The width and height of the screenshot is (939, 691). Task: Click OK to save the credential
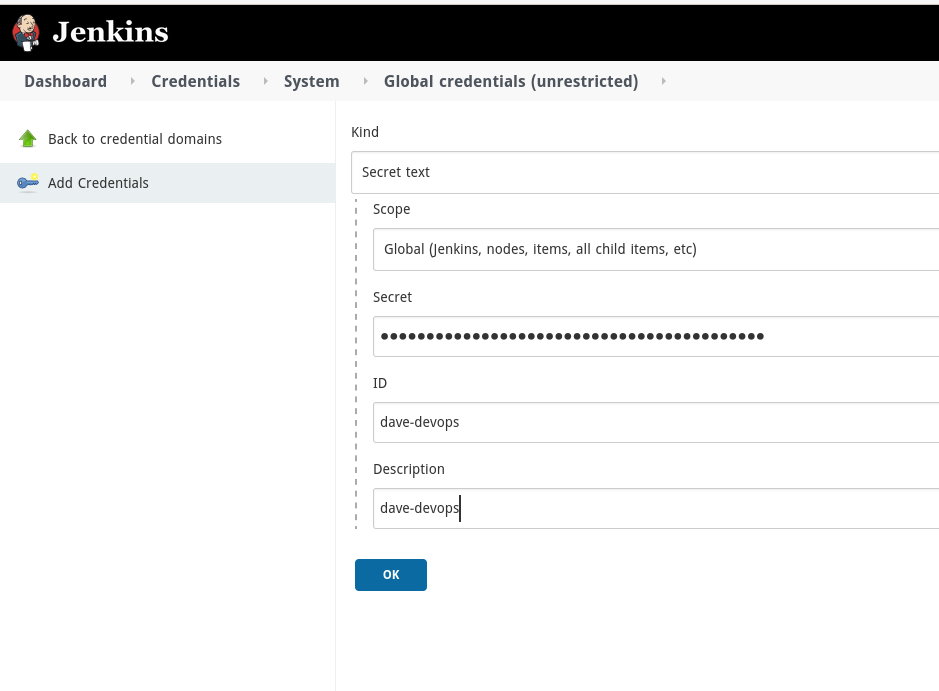390,574
